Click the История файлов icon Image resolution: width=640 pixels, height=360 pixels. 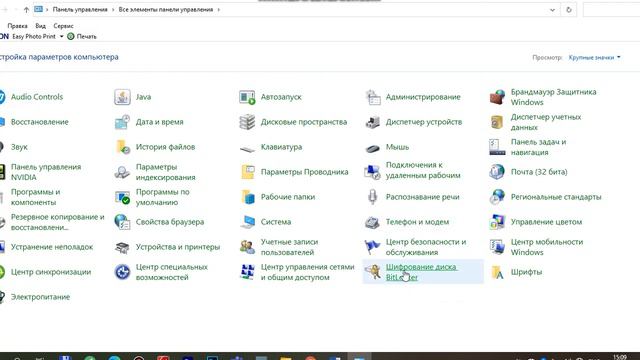coord(122,147)
